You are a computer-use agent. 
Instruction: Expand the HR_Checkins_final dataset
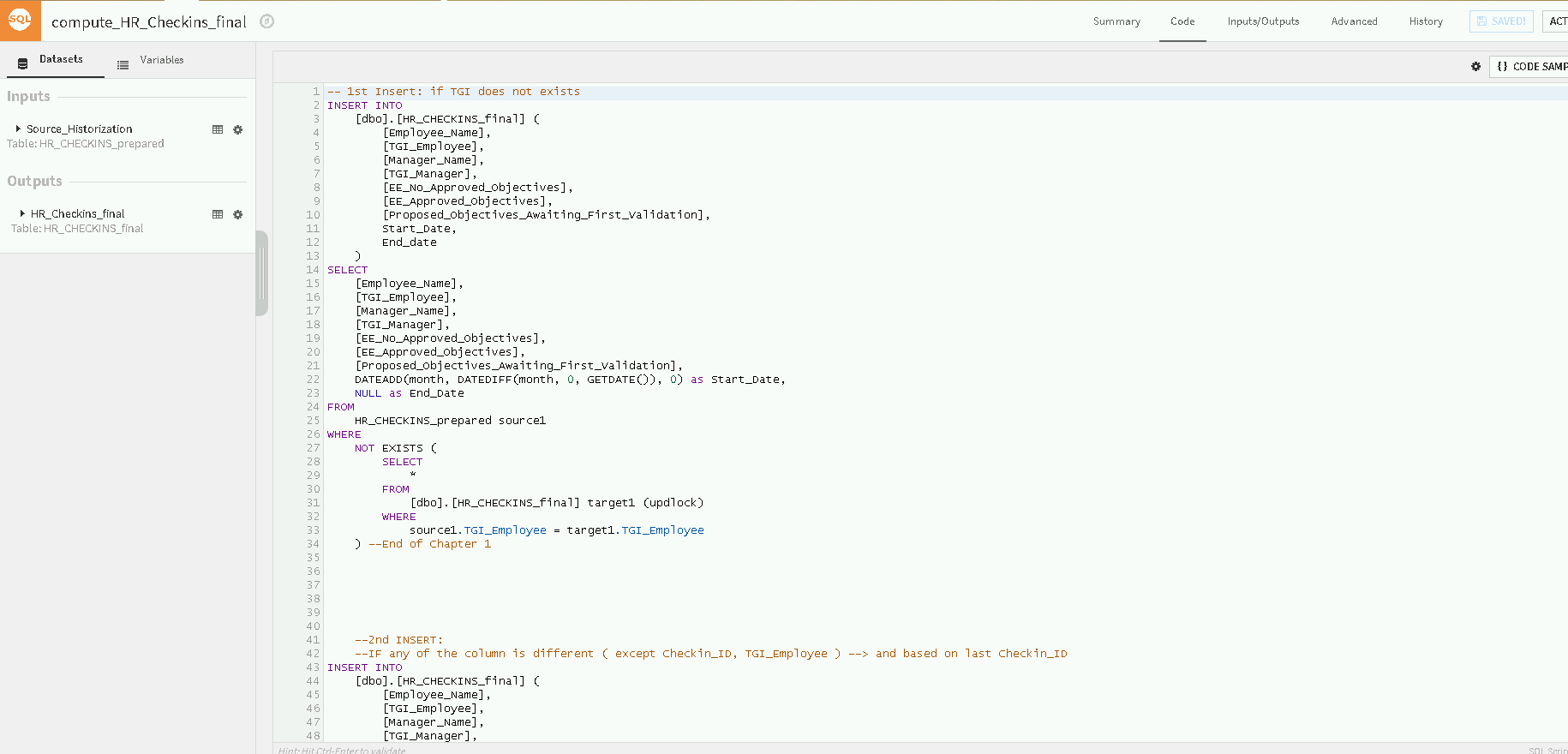(22, 213)
